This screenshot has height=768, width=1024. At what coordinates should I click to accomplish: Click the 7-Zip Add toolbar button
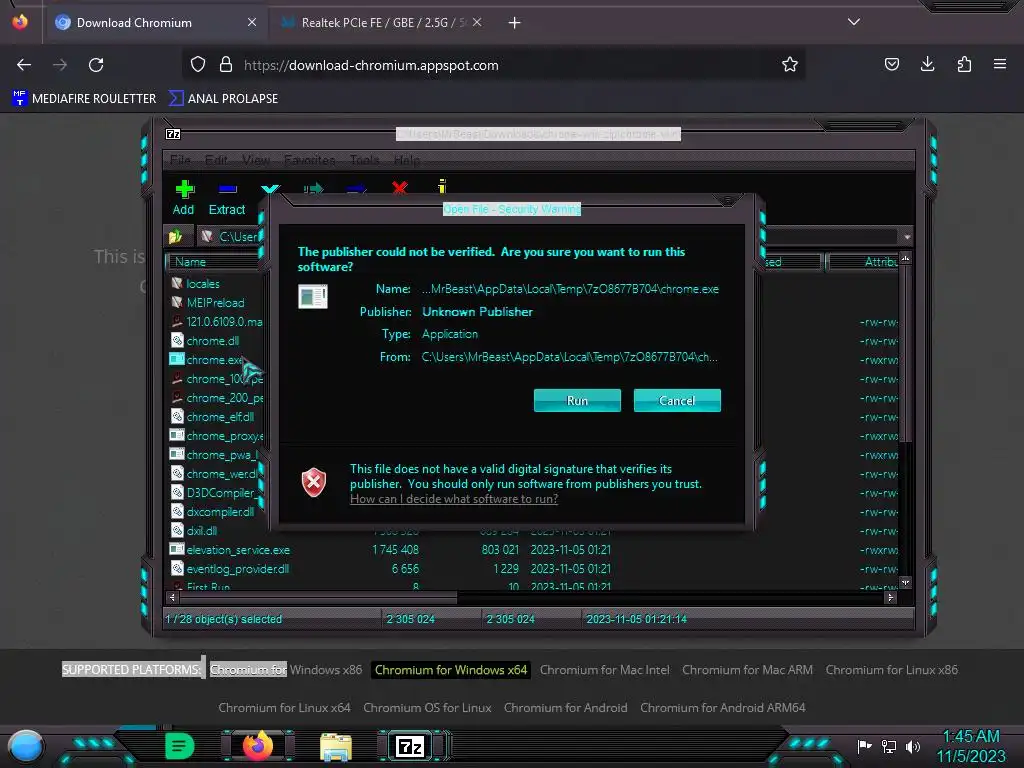[x=184, y=198]
